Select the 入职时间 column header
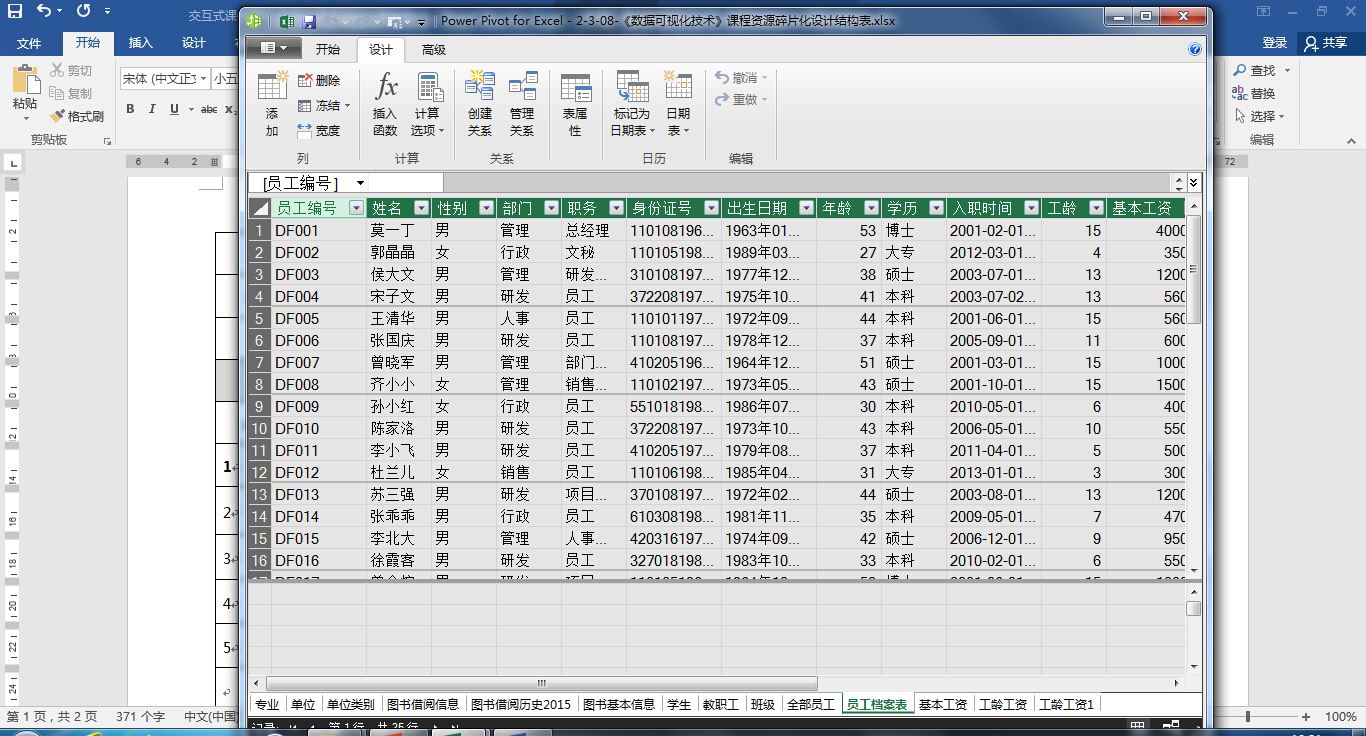Image resolution: width=1366 pixels, height=736 pixels. click(x=994, y=208)
